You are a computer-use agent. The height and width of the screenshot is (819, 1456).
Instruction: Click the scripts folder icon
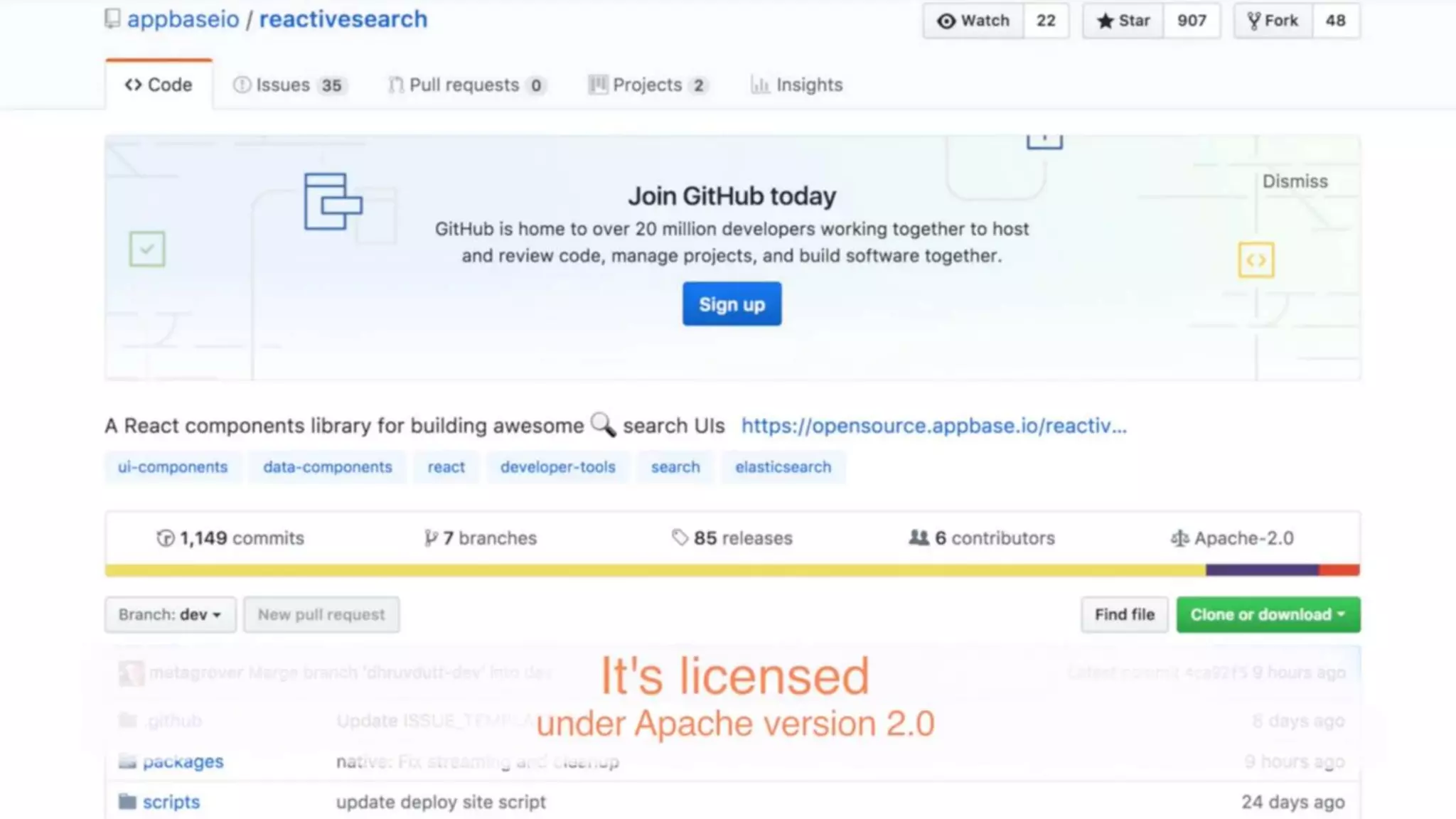point(128,802)
